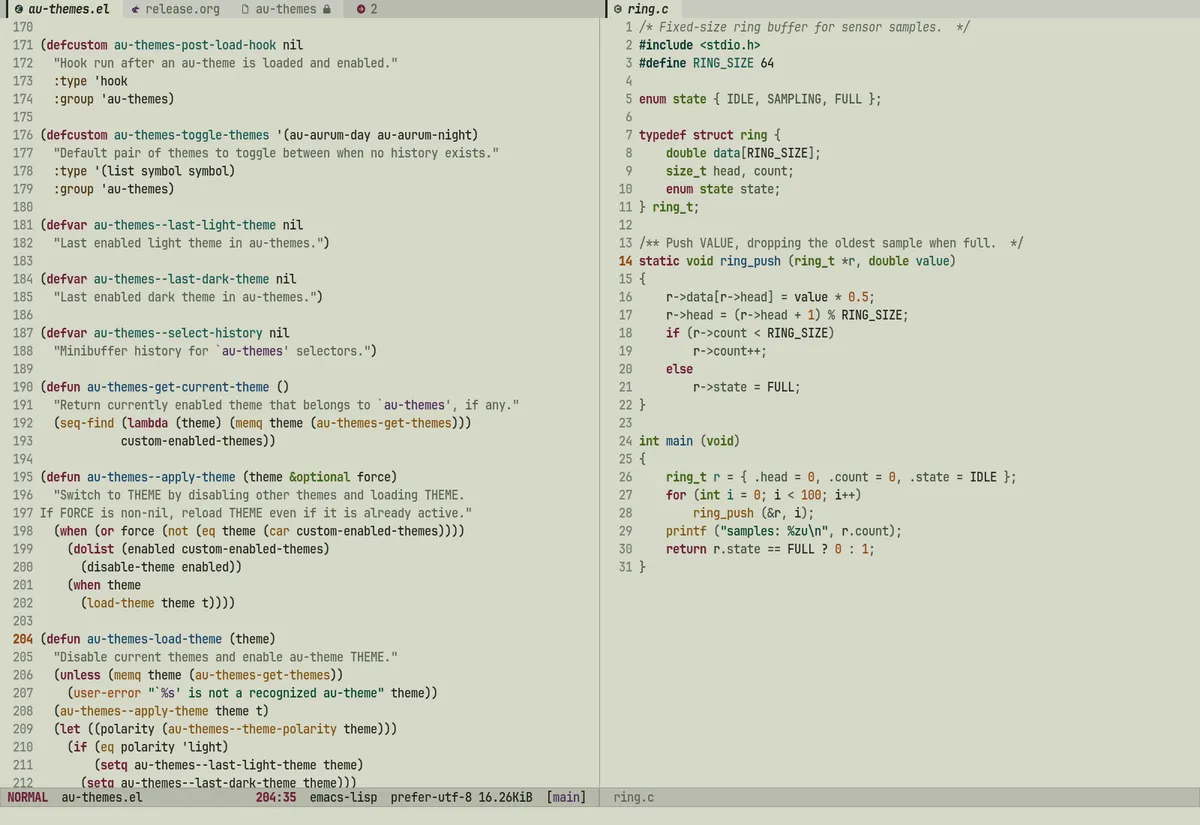Click the au-themes--apply-theme defun name on line 195
1200x825 pixels.
(x=161, y=477)
